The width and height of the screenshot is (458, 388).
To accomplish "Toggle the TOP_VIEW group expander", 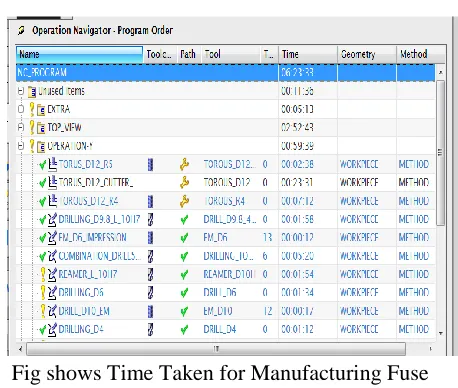I will 21,127.
